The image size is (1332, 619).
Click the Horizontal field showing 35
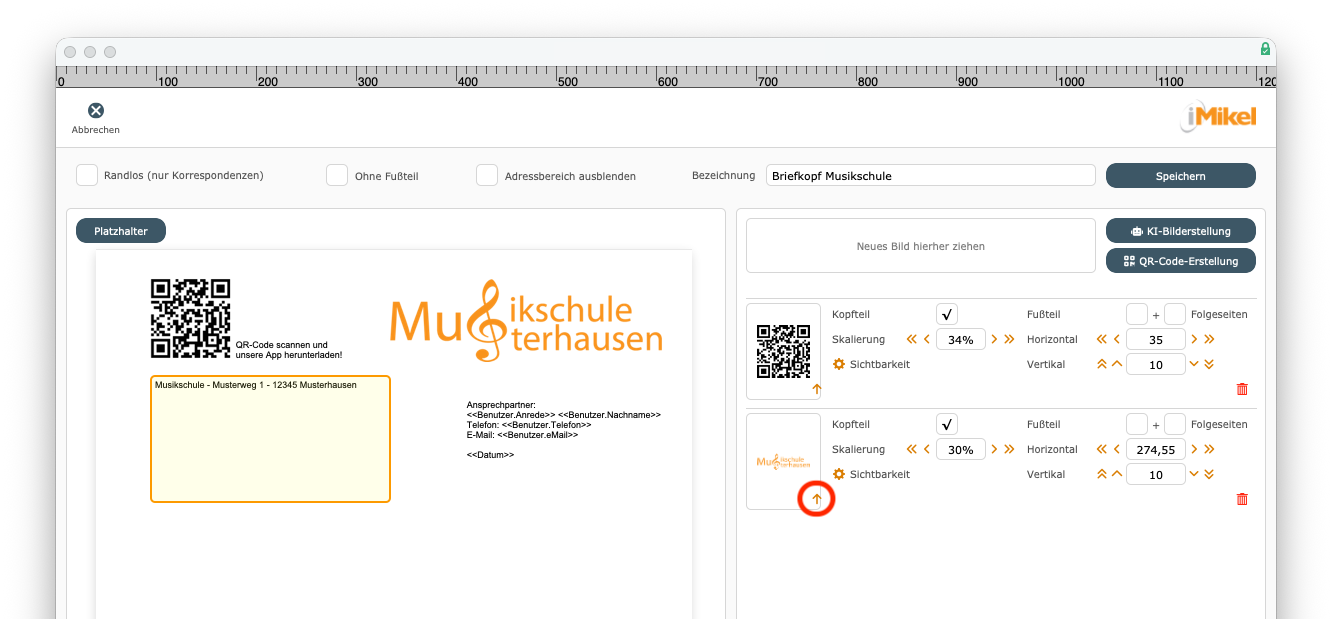pyautogui.click(x=1156, y=339)
